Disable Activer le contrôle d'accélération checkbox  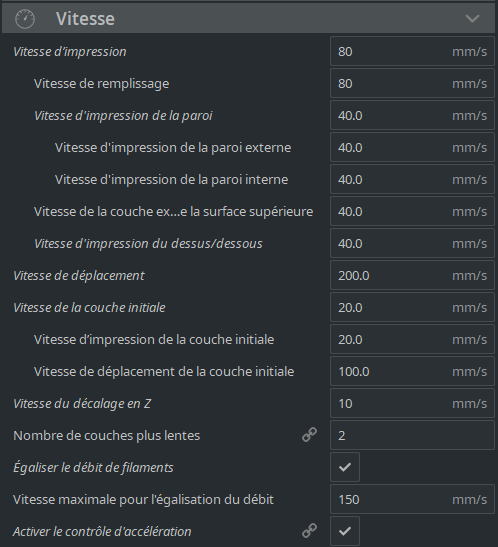[x=345, y=531]
